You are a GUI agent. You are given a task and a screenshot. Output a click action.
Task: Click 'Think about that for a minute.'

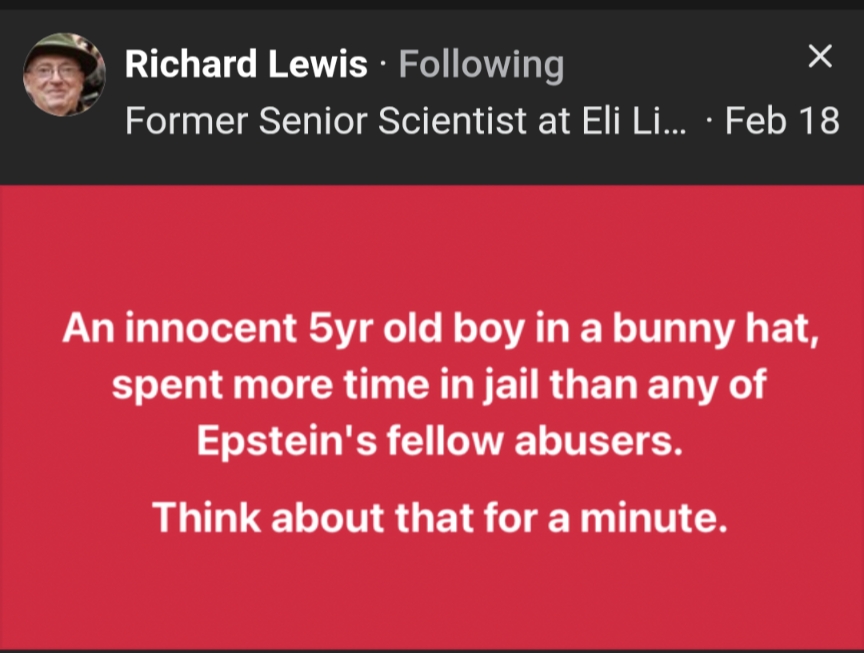[x=440, y=517]
